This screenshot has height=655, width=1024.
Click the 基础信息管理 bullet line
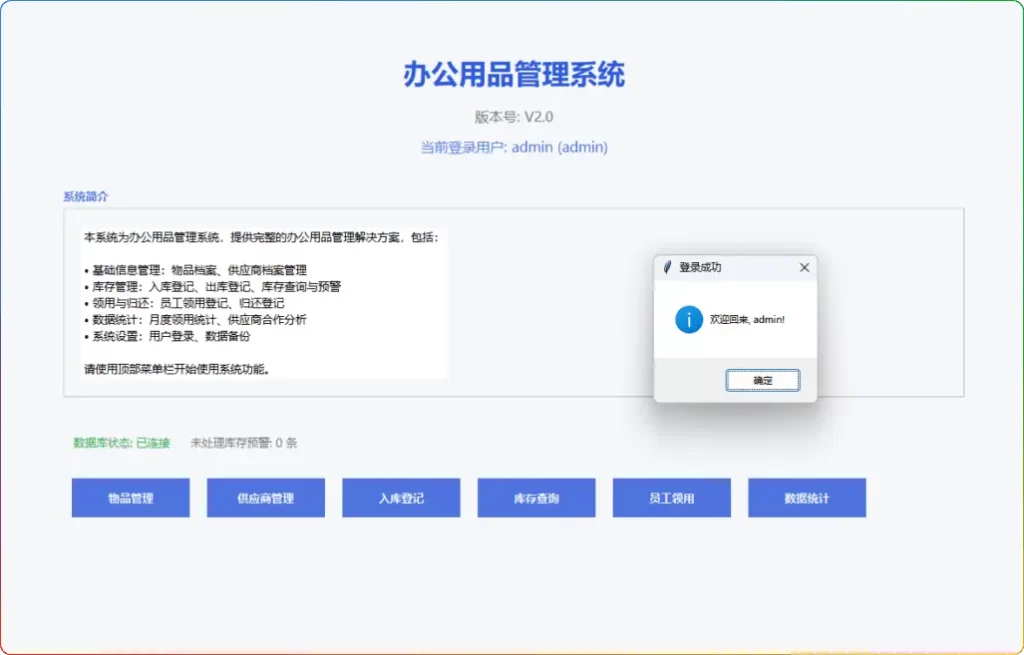[x=195, y=270]
